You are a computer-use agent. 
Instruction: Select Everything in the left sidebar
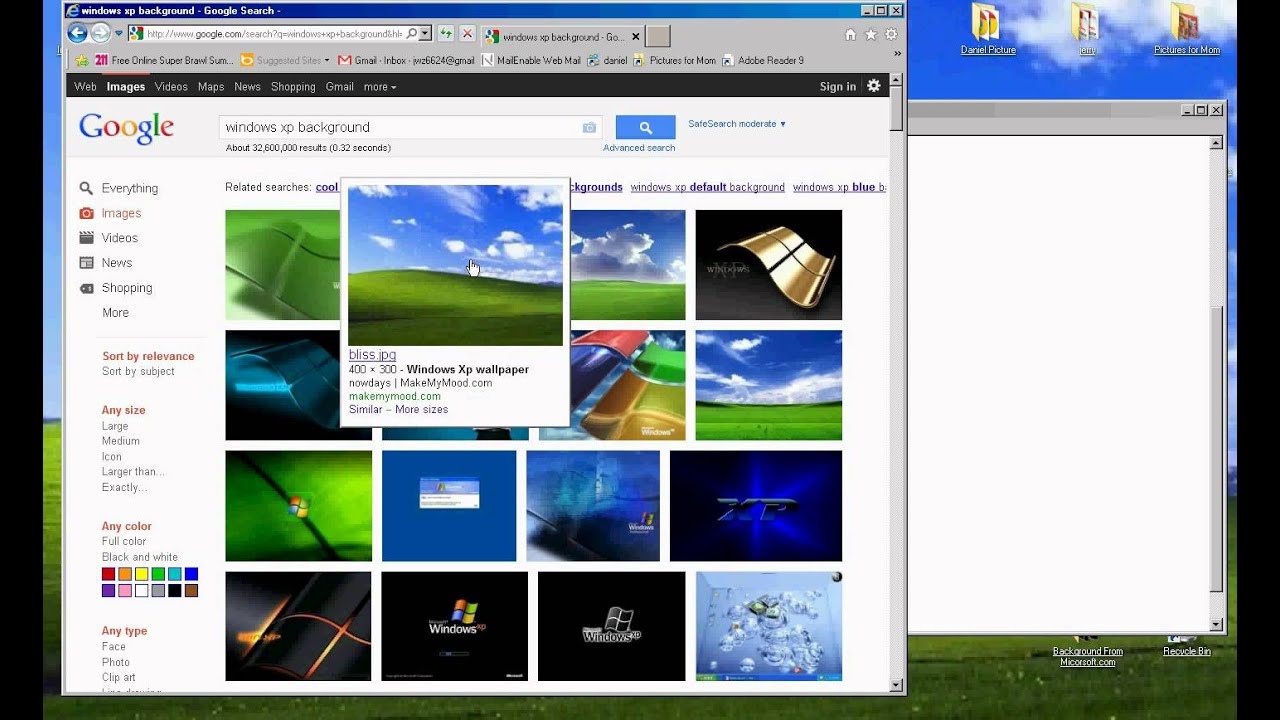pos(130,188)
